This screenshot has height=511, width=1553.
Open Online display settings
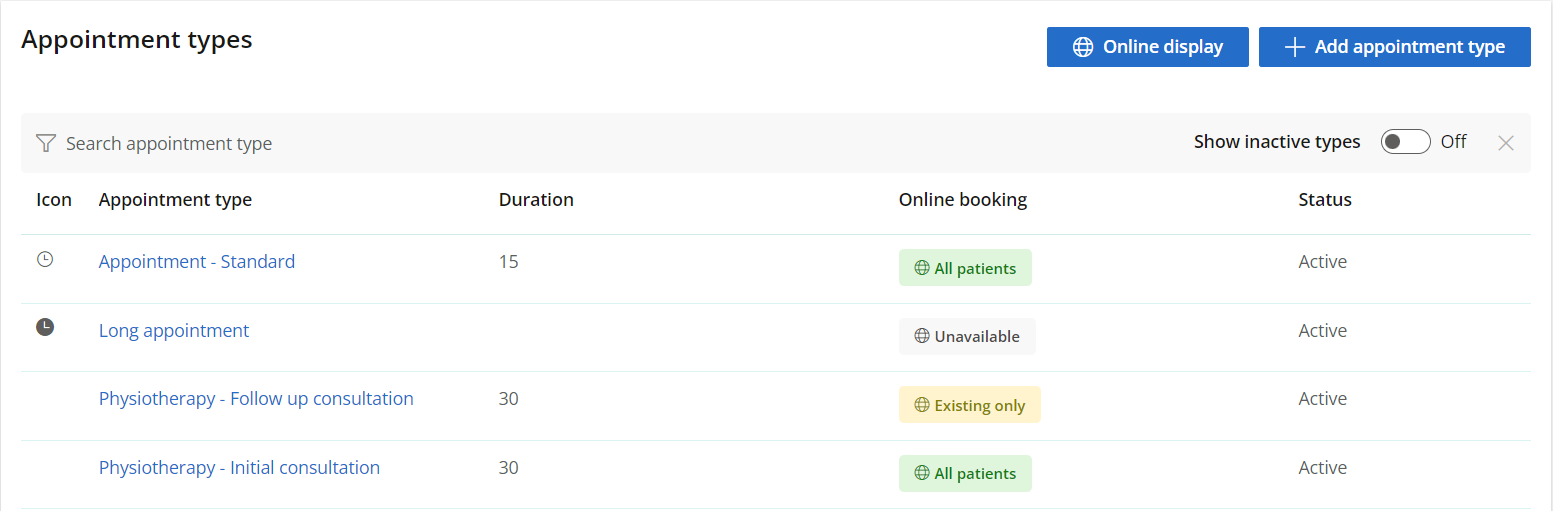[x=1147, y=47]
